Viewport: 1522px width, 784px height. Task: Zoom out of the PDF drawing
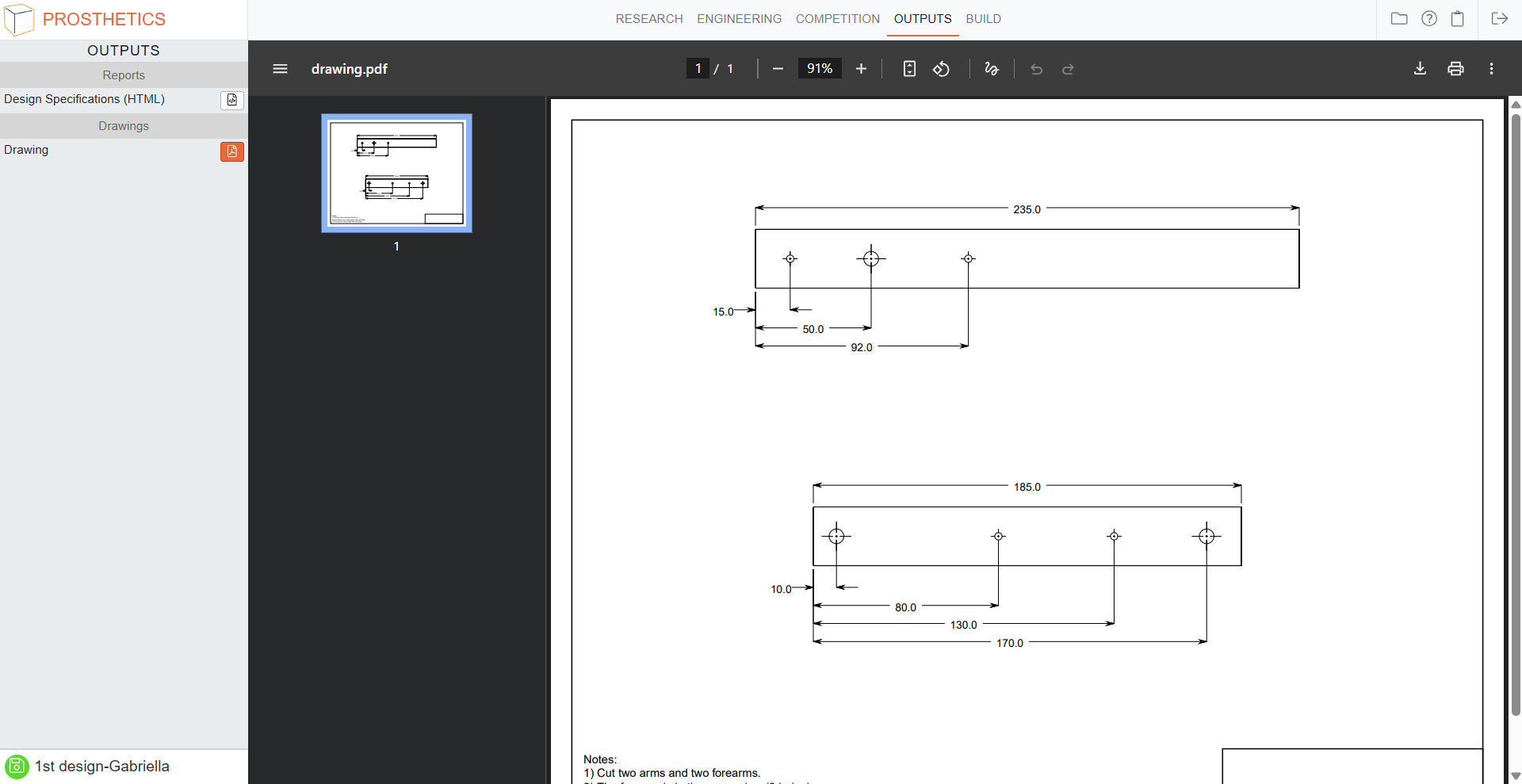pos(778,69)
